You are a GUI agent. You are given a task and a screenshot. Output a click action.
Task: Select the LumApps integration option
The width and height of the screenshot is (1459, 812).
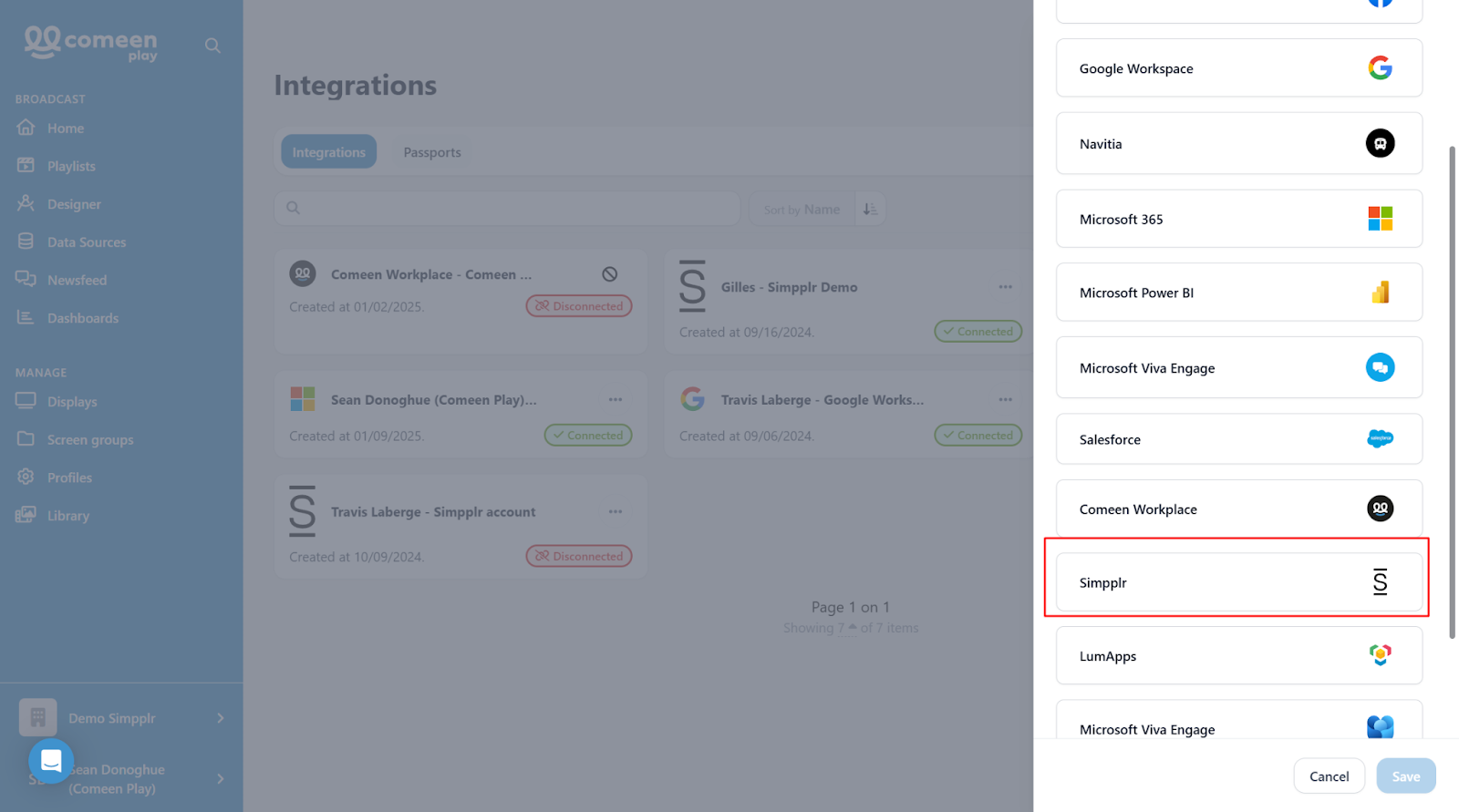click(1239, 655)
